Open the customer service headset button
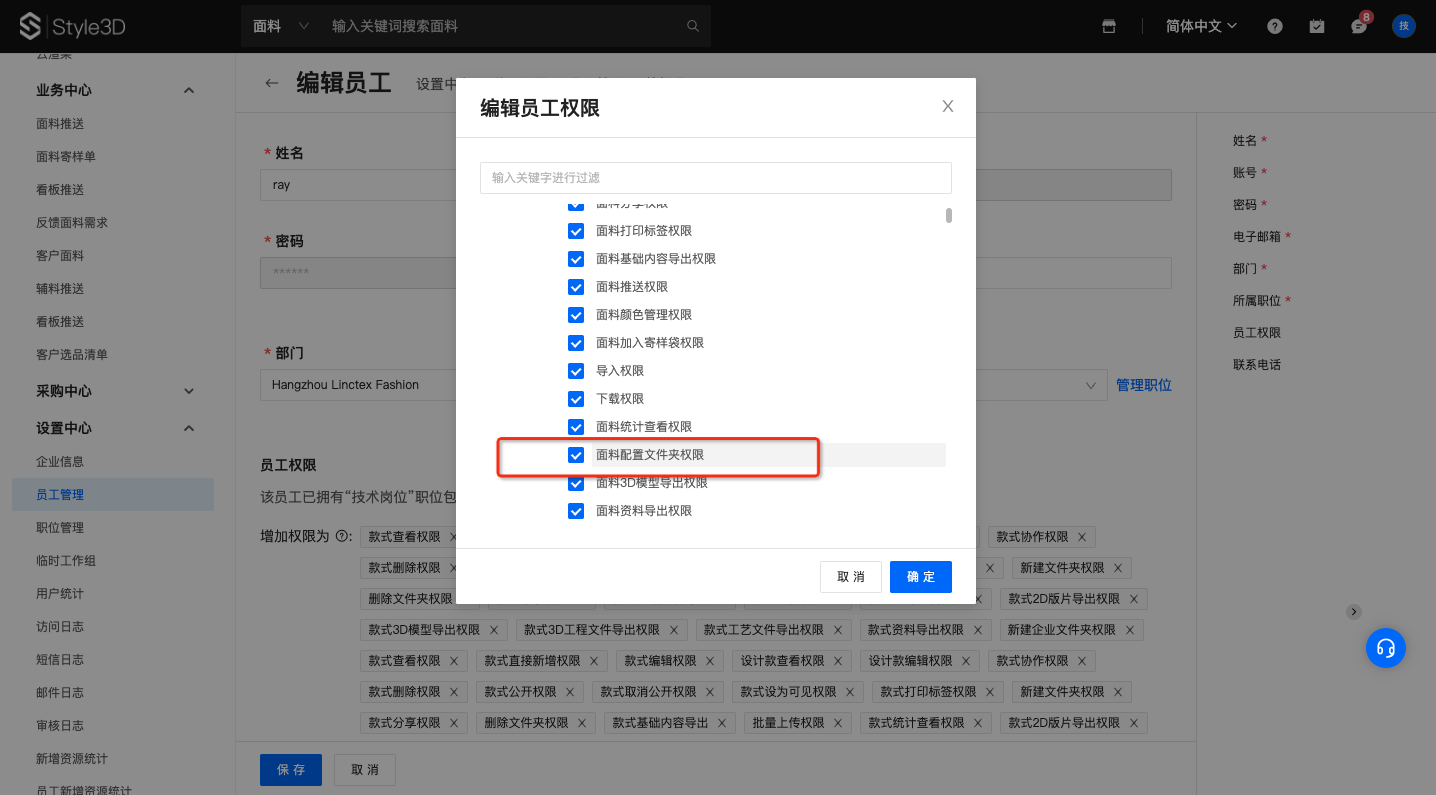The image size is (1436, 795). [x=1386, y=648]
